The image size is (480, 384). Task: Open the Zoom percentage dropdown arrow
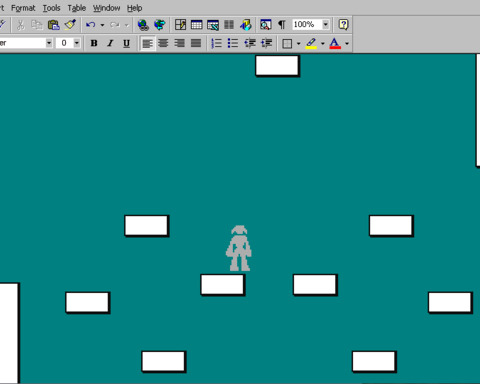pos(326,24)
